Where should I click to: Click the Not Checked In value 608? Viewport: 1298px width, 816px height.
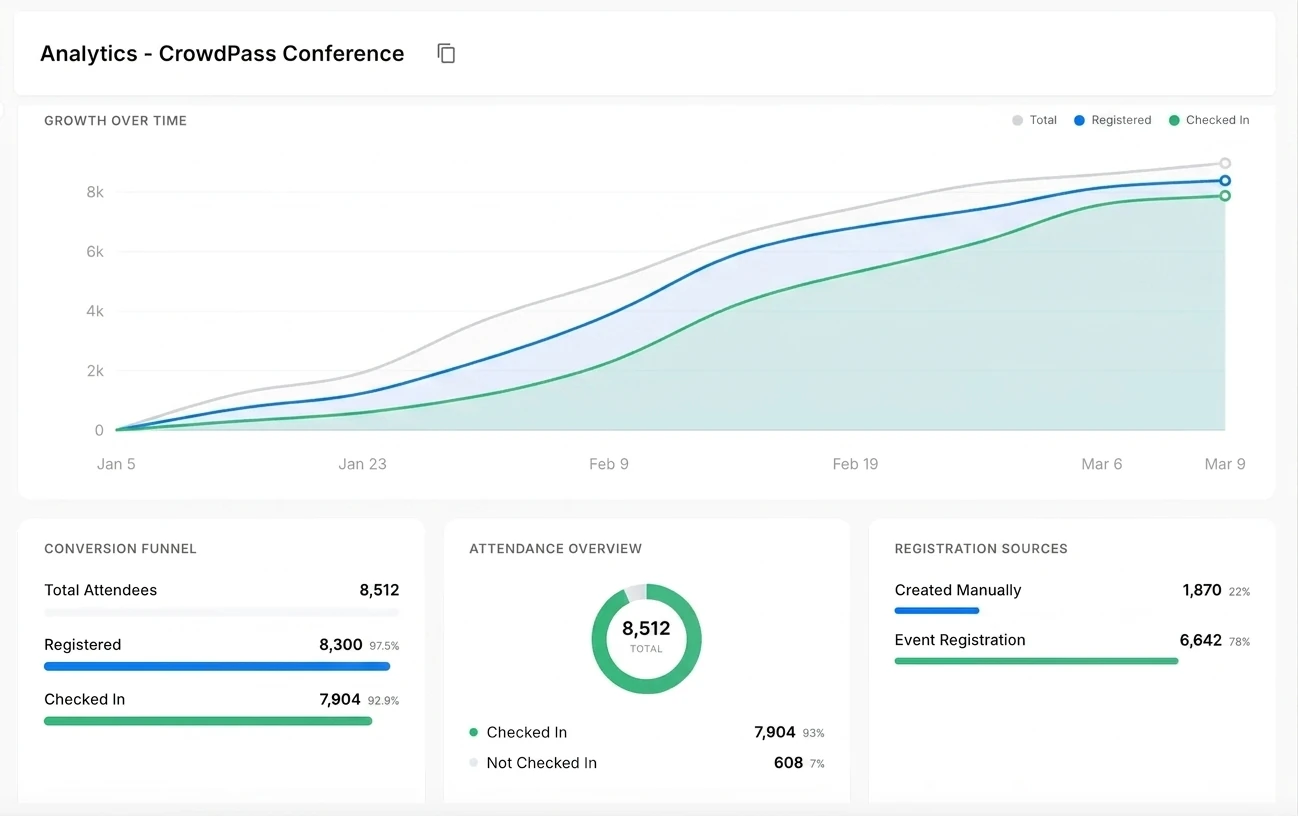(x=788, y=763)
